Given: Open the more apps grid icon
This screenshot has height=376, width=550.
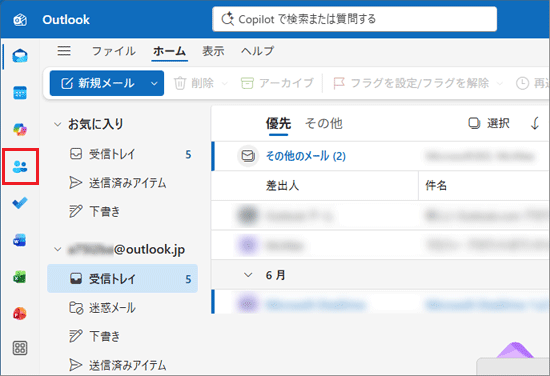Looking at the screenshot, I should pos(20,348).
